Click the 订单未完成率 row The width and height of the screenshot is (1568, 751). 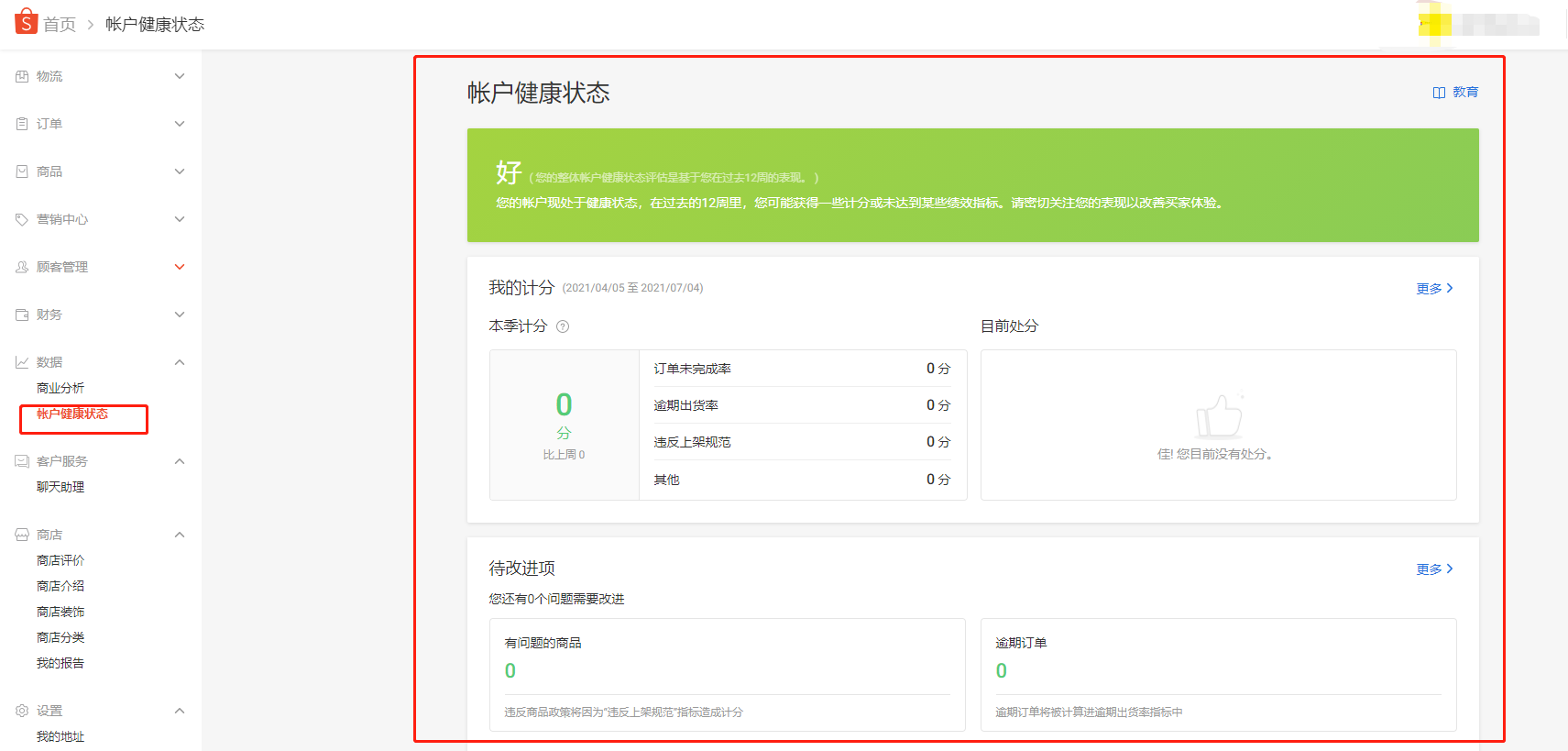point(803,369)
